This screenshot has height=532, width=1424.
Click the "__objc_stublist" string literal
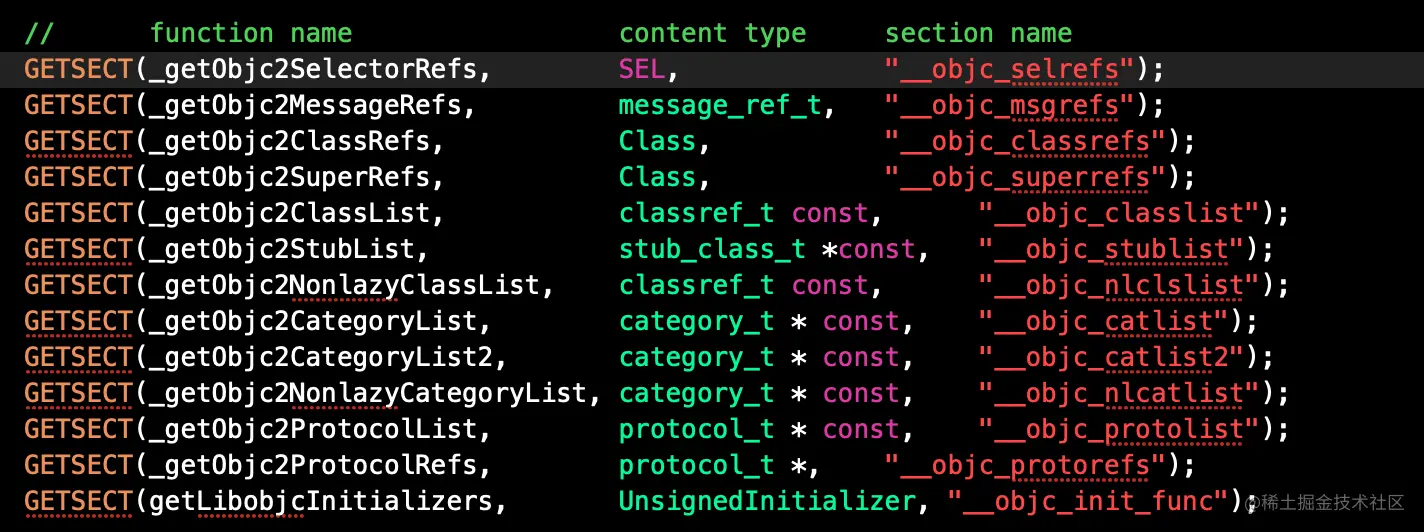[x=1111, y=249]
